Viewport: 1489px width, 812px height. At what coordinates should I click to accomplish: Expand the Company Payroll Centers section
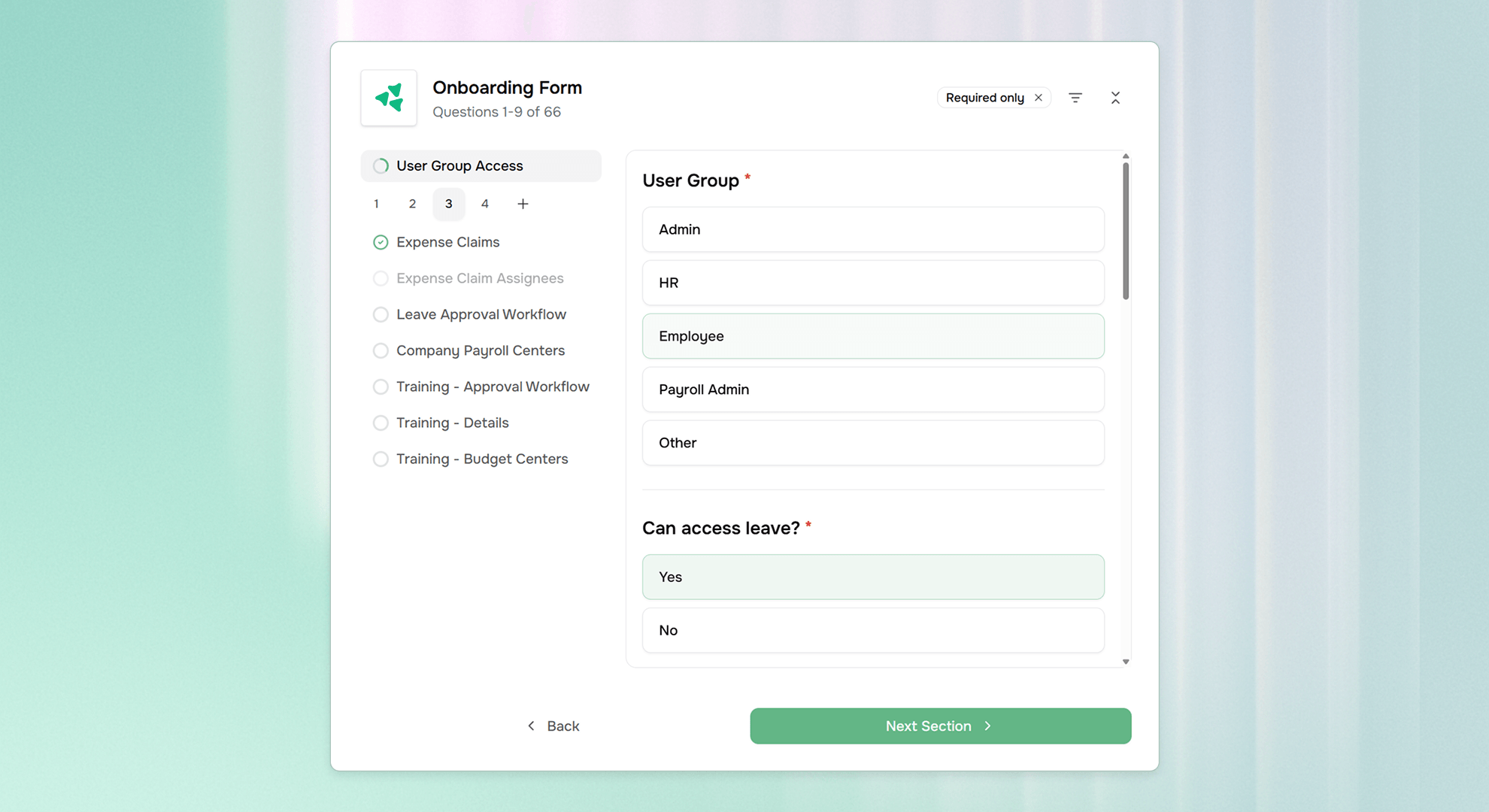481,350
